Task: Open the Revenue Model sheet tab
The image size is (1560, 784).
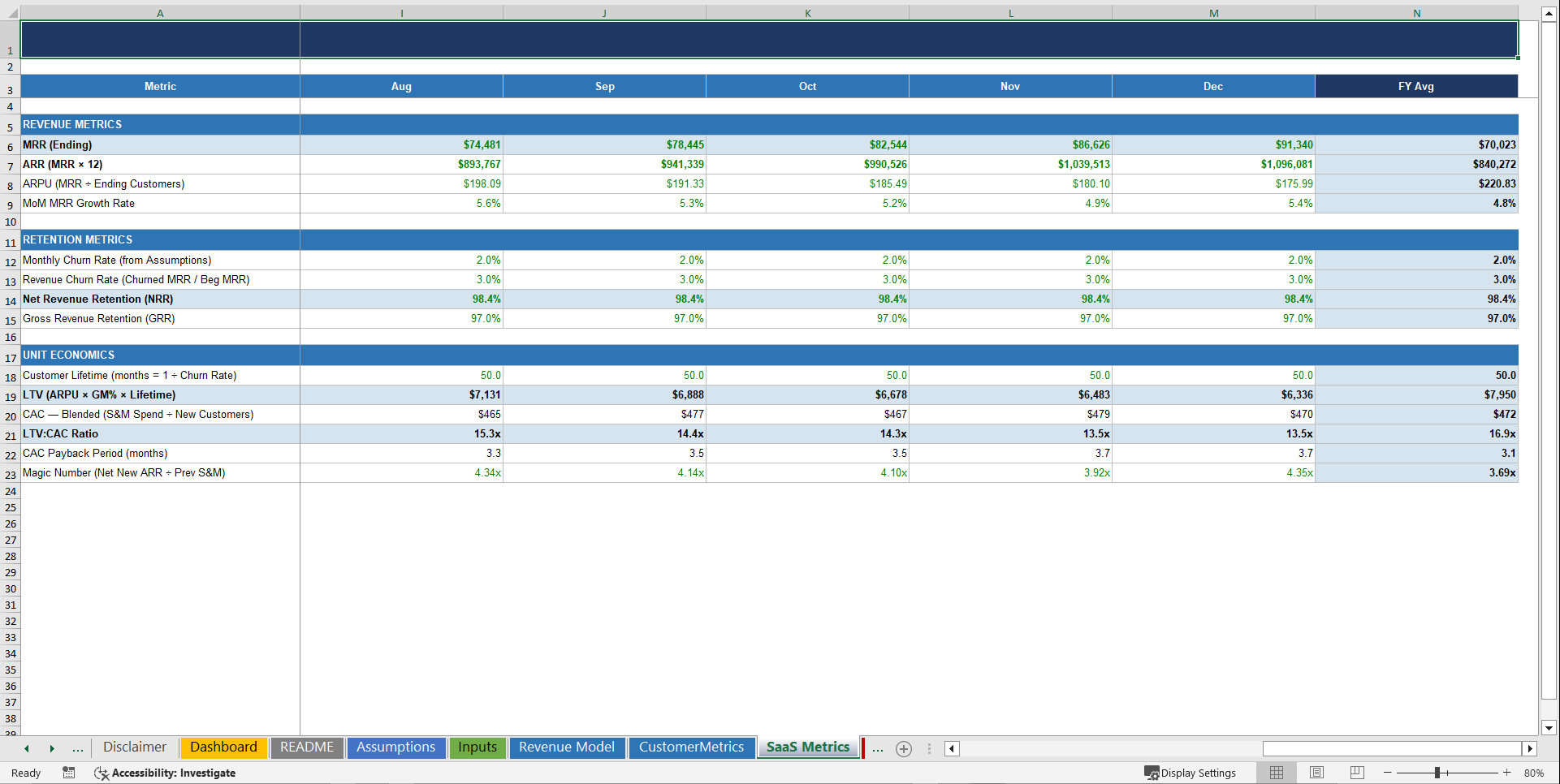Action: (x=567, y=747)
